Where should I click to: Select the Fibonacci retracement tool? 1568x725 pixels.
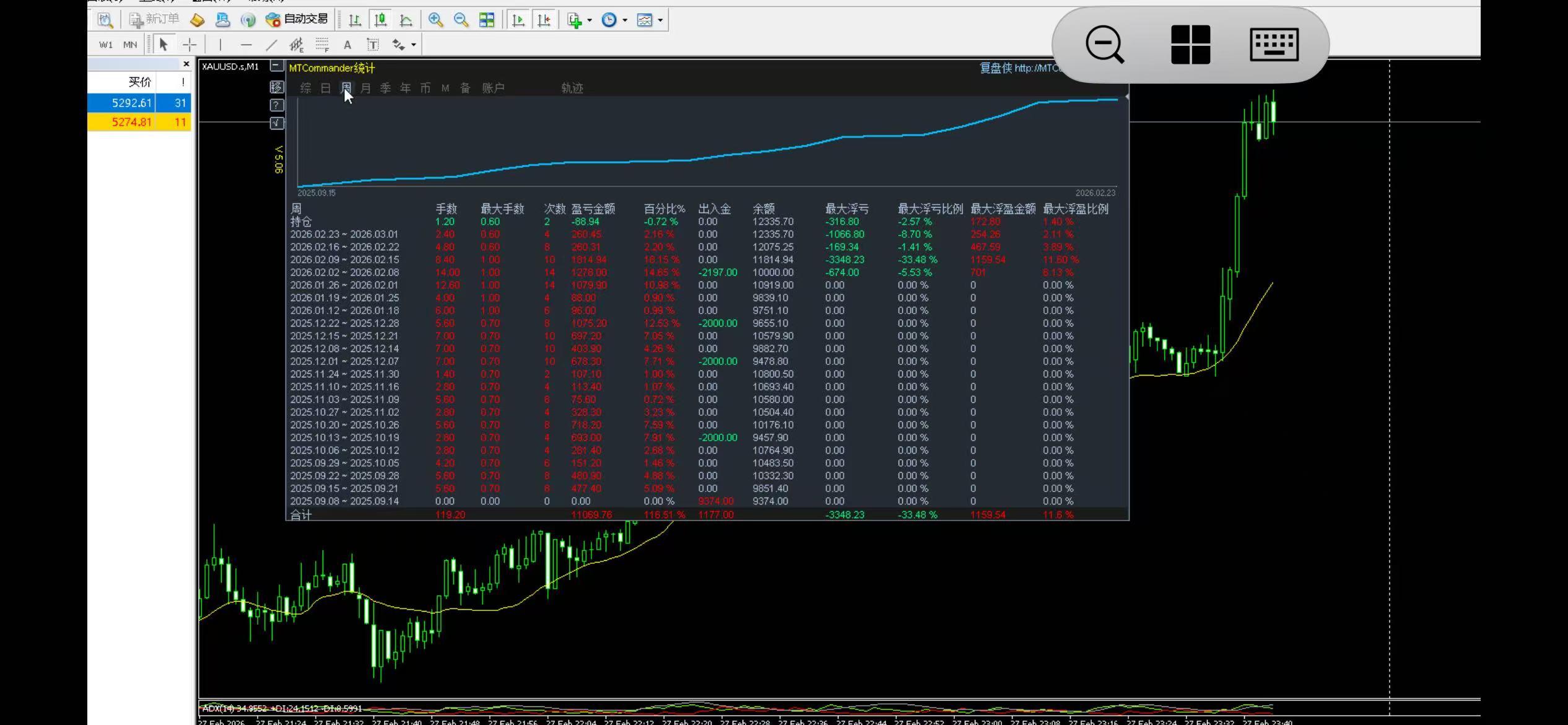(x=322, y=45)
